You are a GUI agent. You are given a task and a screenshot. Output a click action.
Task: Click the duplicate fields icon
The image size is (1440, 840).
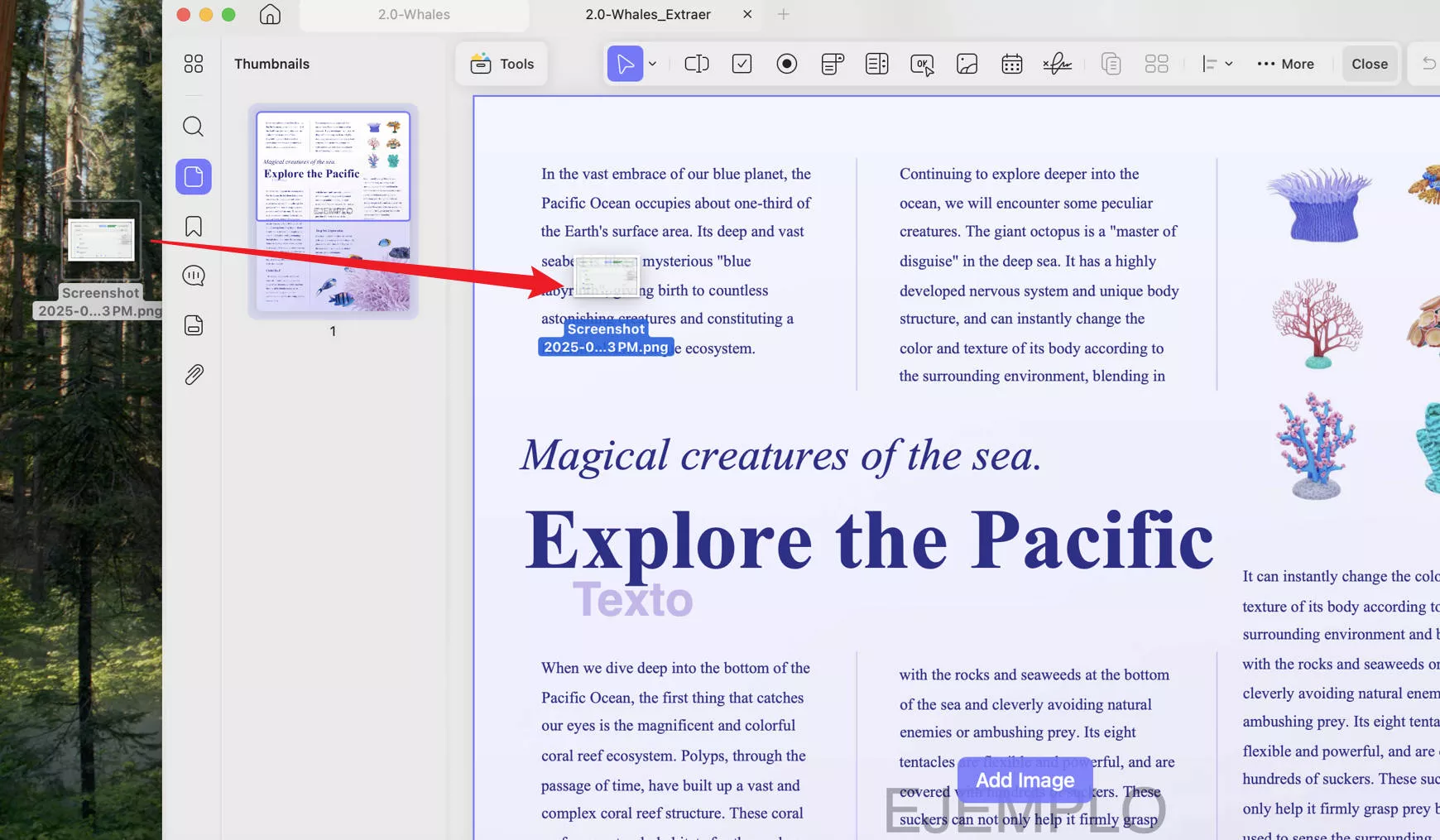click(1111, 64)
